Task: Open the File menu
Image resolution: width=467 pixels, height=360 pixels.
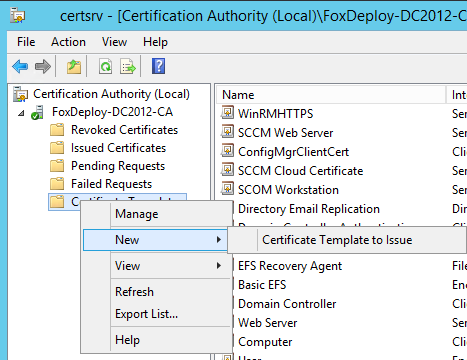Action: point(26,42)
